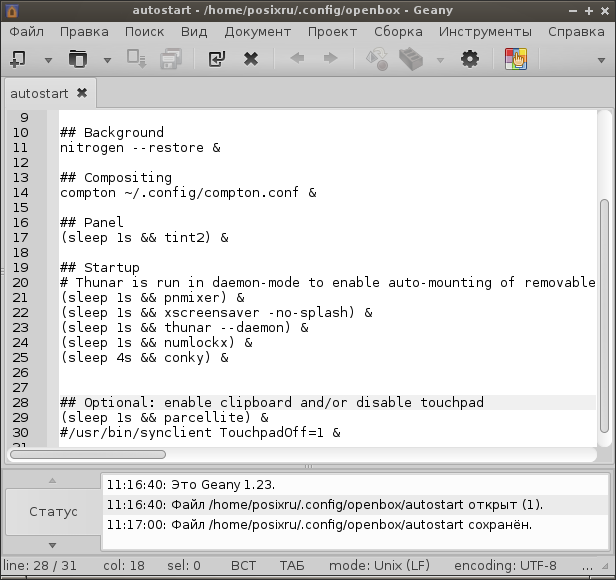
Task: Expand the toolbar overflow arrow
Action: coord(601,60)
